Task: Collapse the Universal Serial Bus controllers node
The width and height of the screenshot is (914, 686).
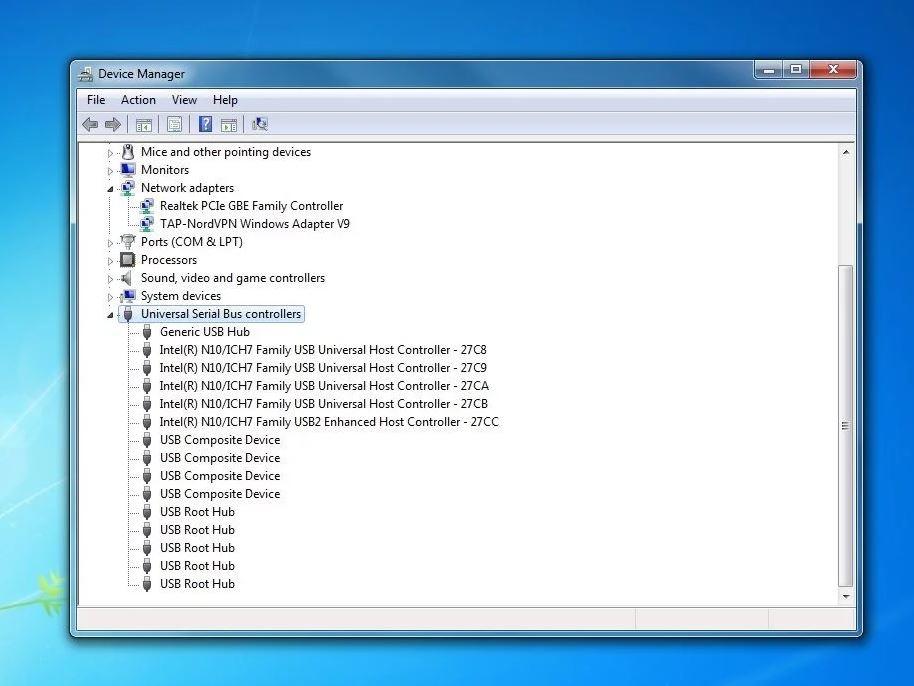Action: (x=111, y=315)
